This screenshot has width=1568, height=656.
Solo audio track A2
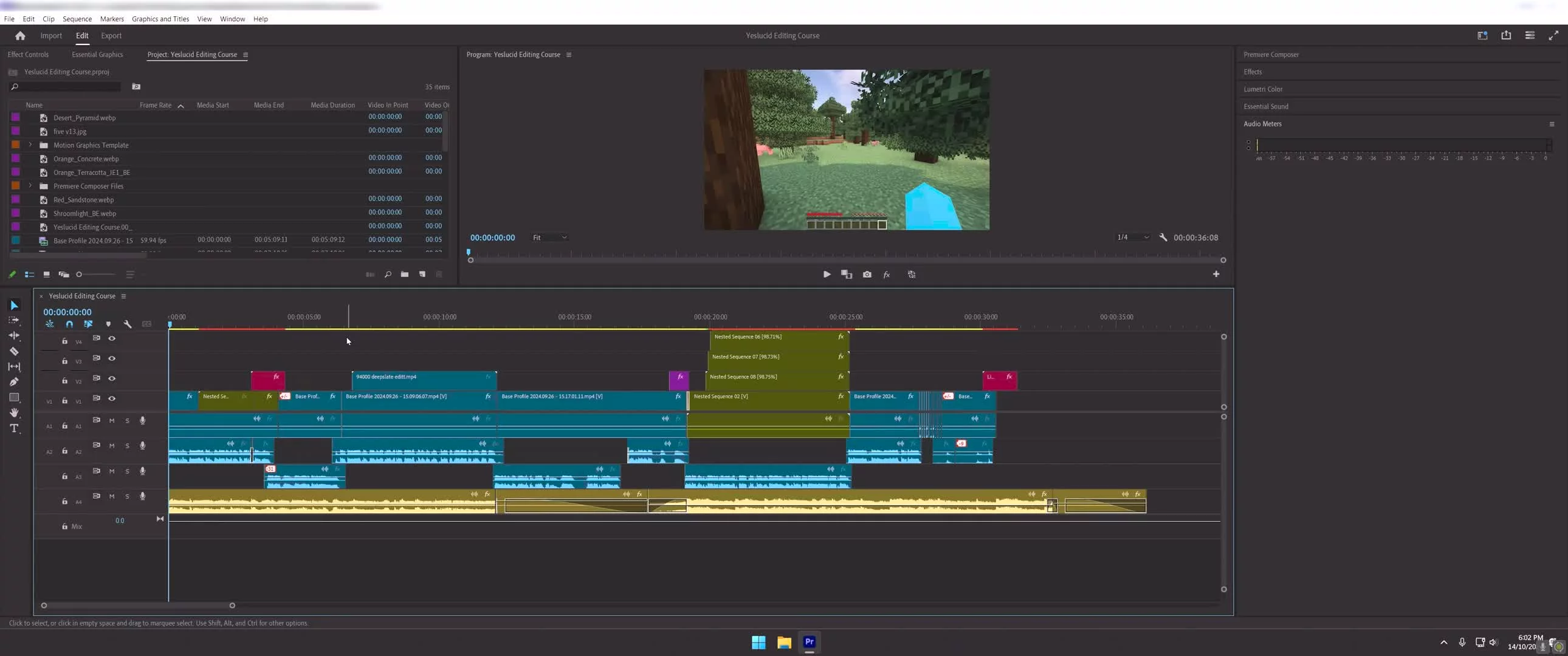point(127,445)
